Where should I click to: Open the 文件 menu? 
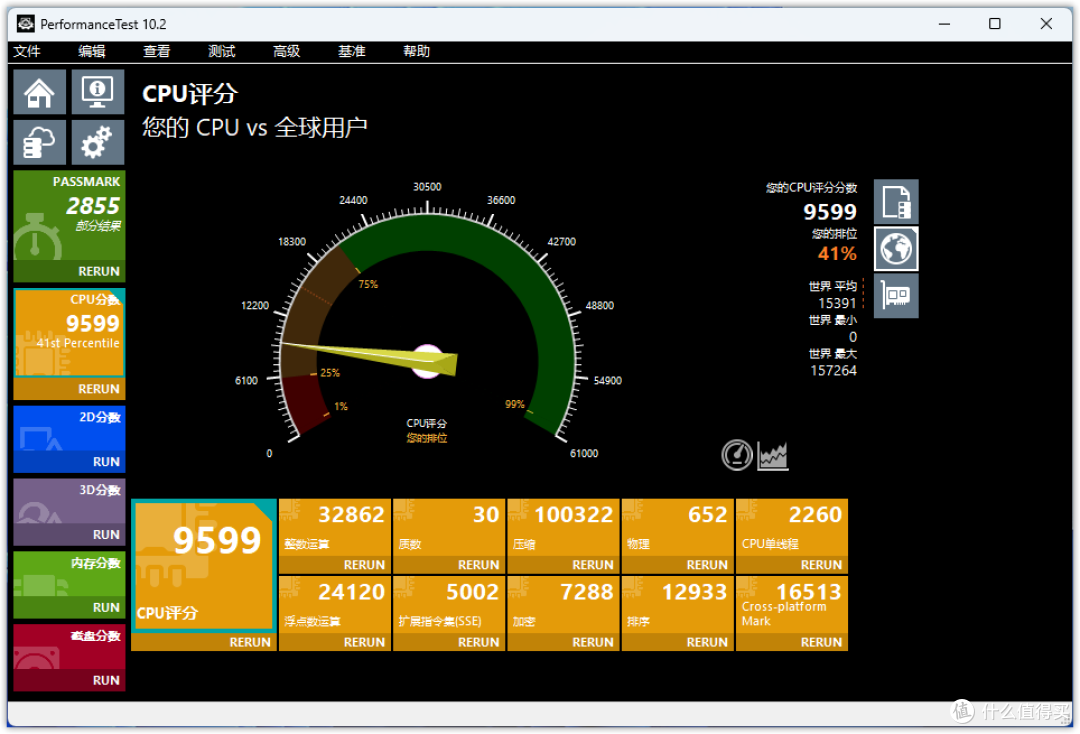pos(28,52)
